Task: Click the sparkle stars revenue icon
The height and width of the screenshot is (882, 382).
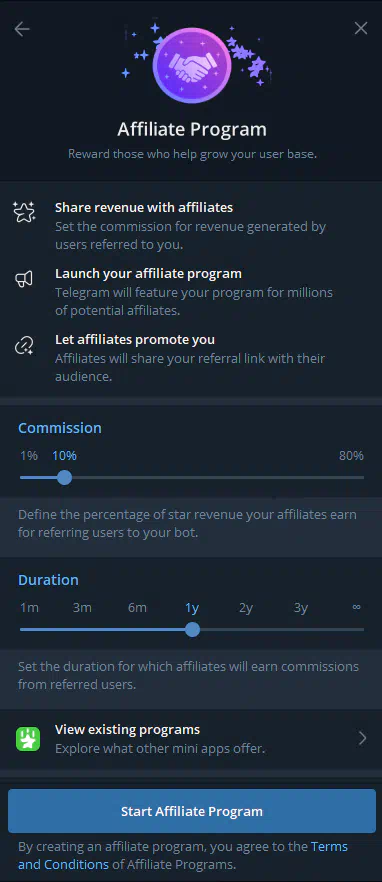Action: coord(24,213)
